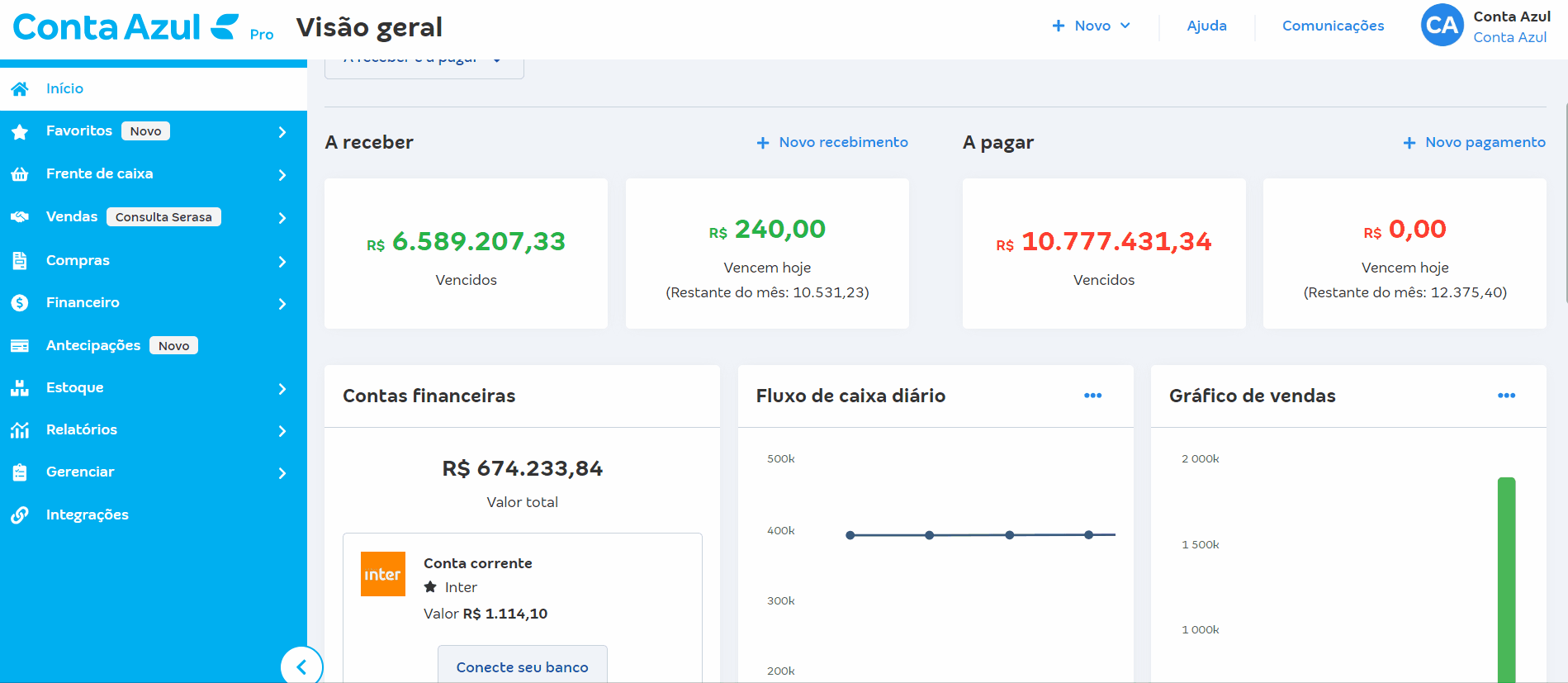Click the Inter bank logo
The image size is (1568, 683).
click(x=383, y=574)
